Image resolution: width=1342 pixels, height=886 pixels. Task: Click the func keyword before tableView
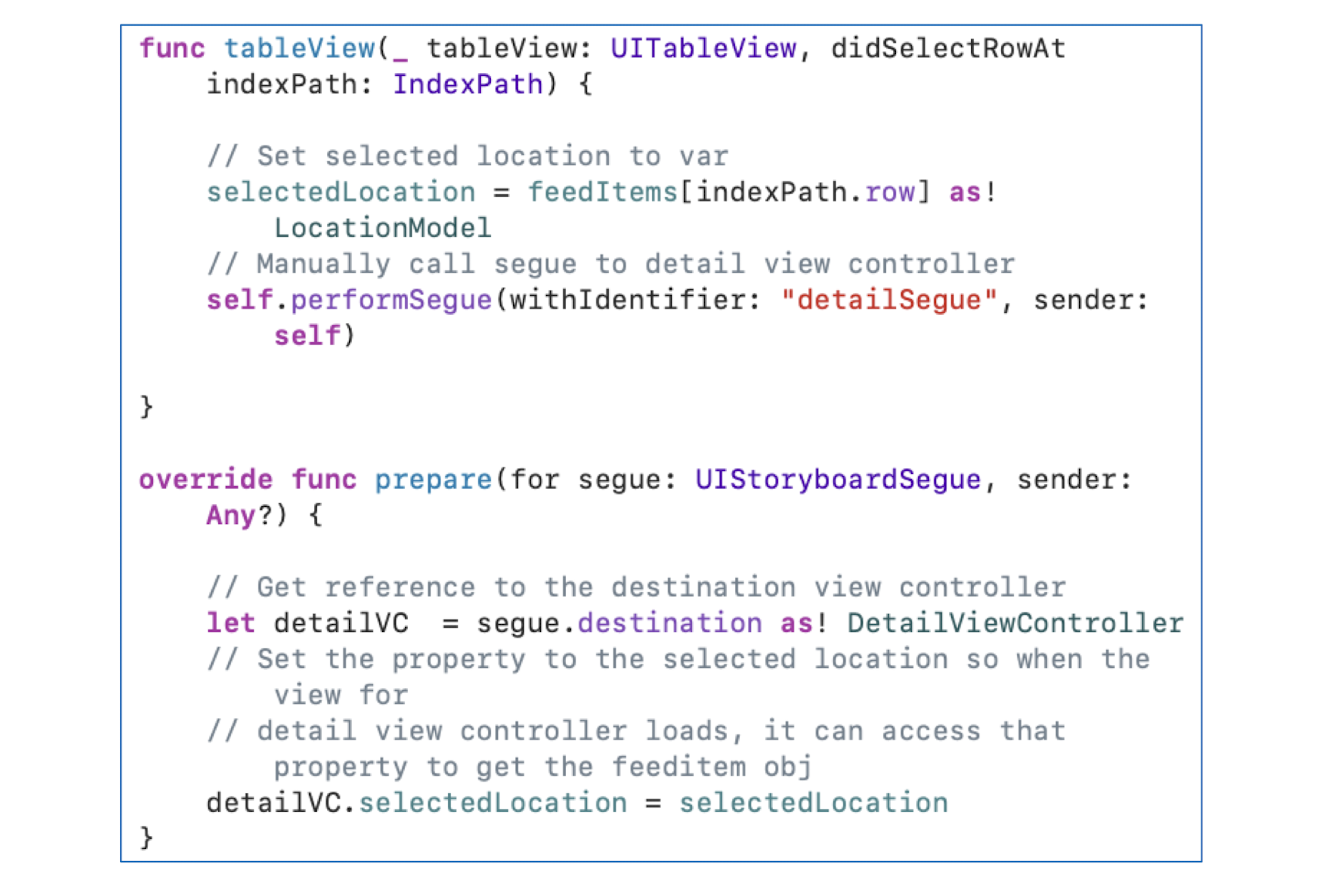(x=172, y=48)
